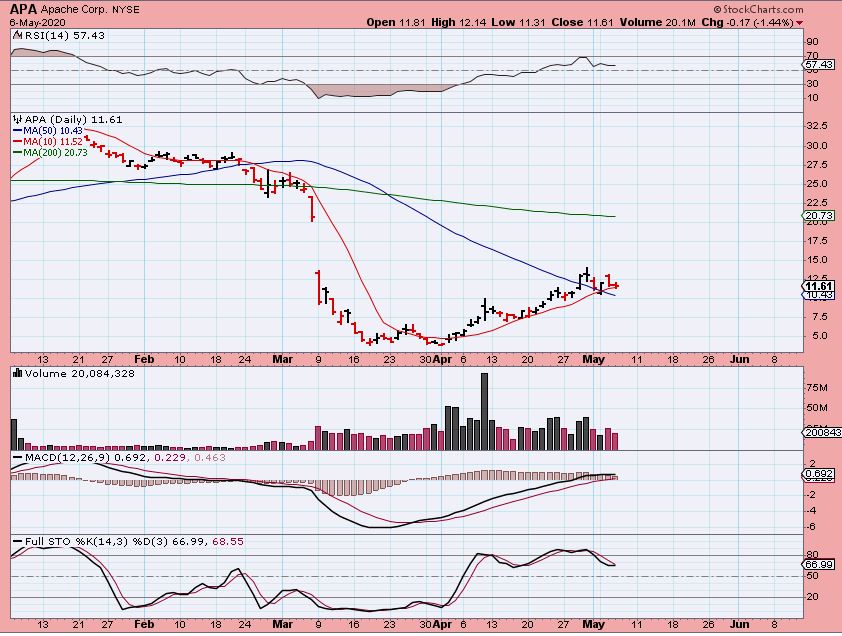Click the 57.43 RSI value tag on right axis
Image resolution: width=842 pixels, height=636 pixels.
(819, 64)
